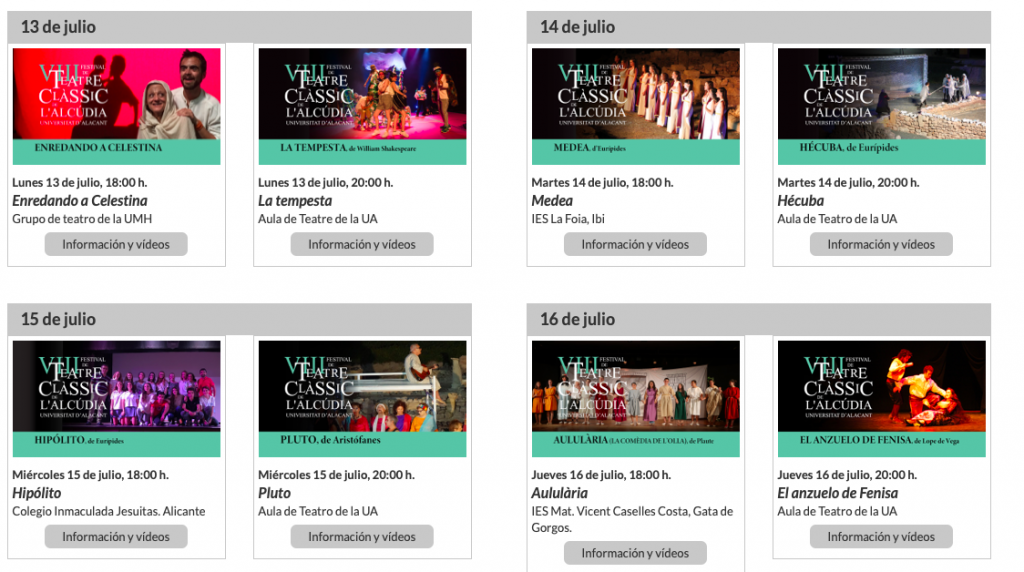Select the Pluto title below the poster

coord(274,493)
